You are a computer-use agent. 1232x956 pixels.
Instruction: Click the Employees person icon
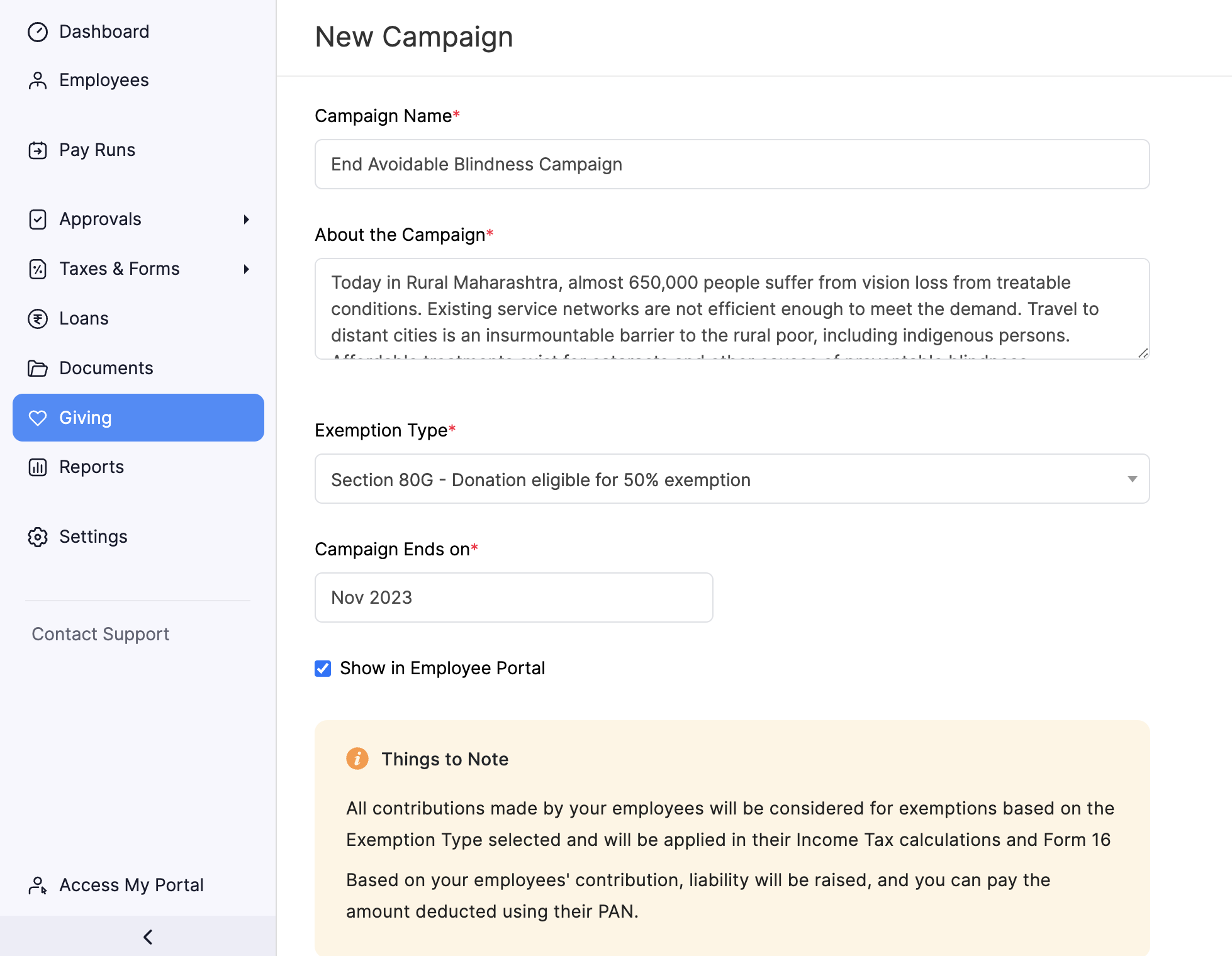38,81
